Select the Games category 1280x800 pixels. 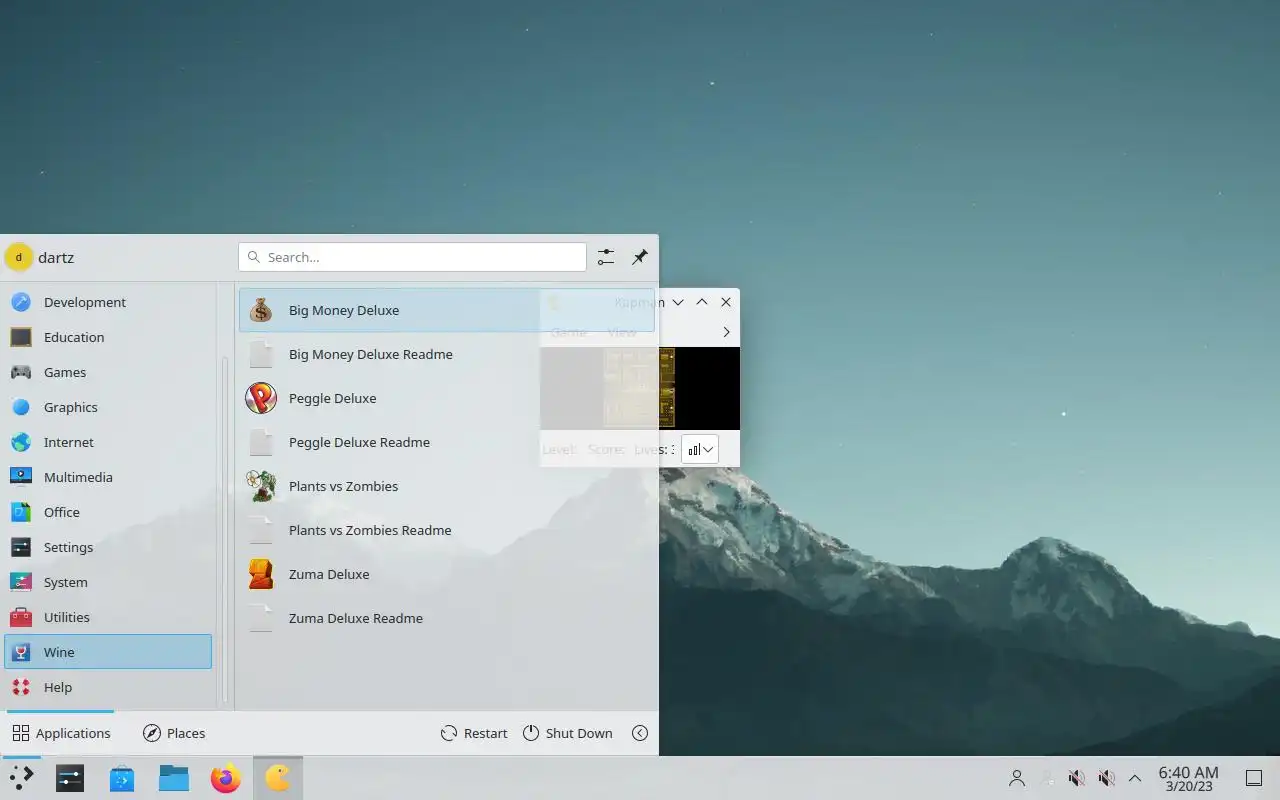[108, 372]
